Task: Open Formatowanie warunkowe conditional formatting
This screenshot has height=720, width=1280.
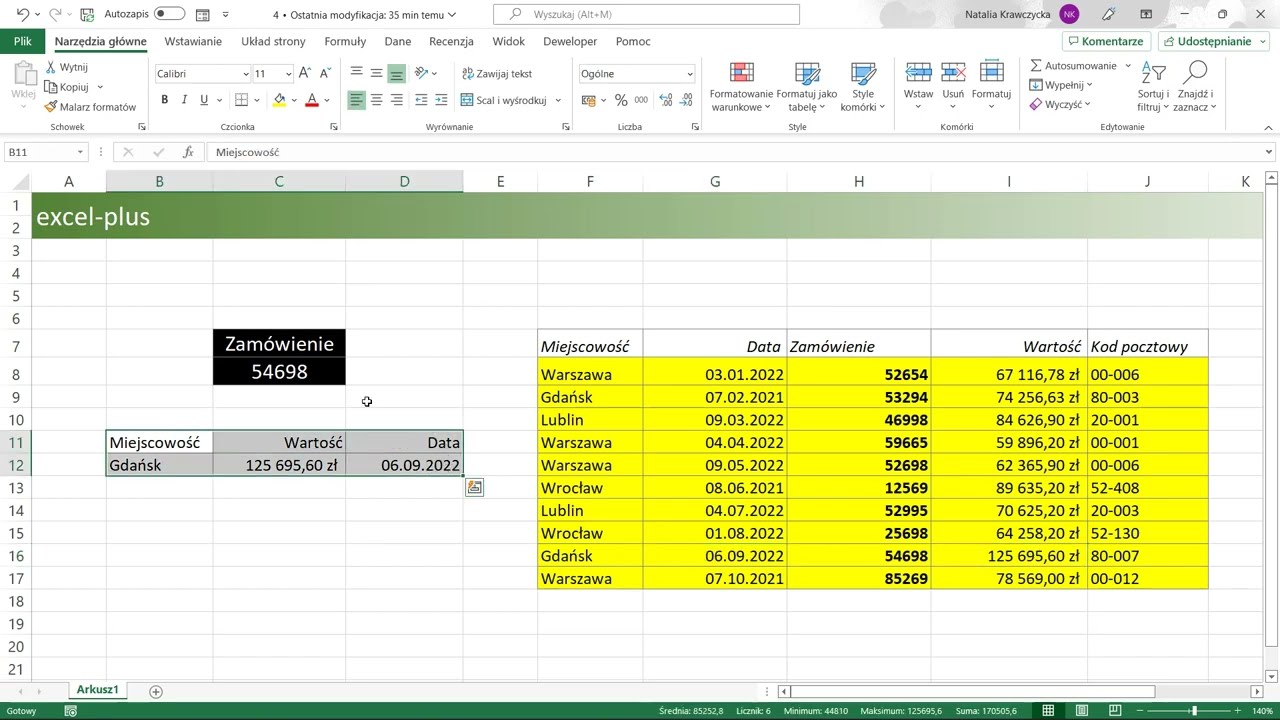Action: tap(741, 87)
